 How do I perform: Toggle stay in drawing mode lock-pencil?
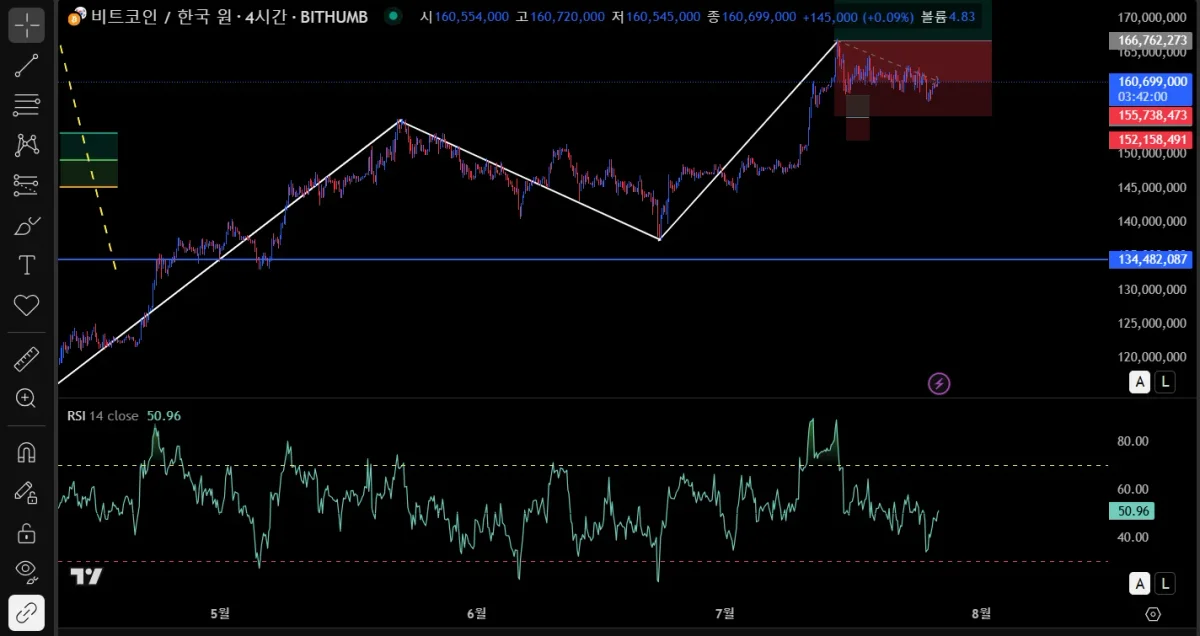pos(26,492)
